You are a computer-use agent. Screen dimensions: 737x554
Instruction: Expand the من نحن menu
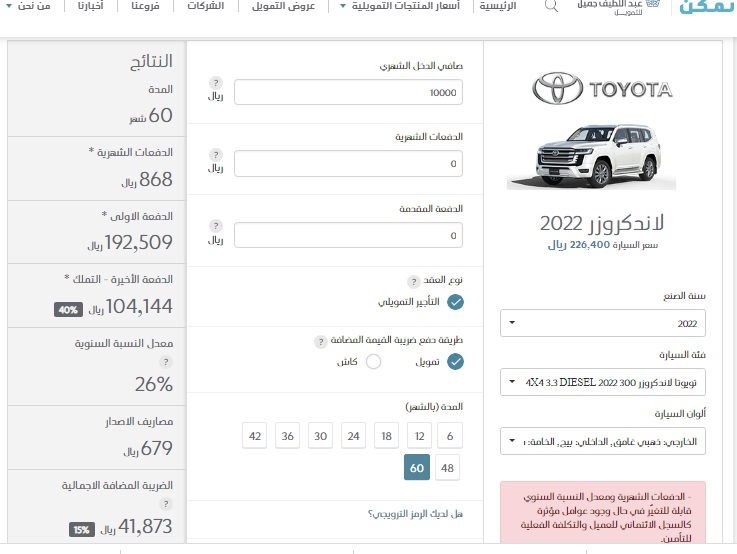click(x=28, y=6)
